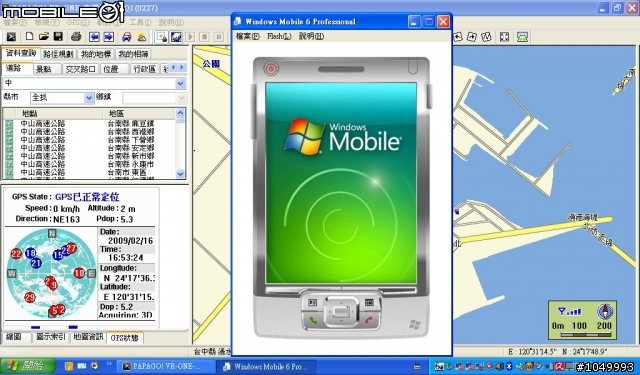
Task: Switch to the GPS狀態 bottom tab
Action: pos(124,338)
